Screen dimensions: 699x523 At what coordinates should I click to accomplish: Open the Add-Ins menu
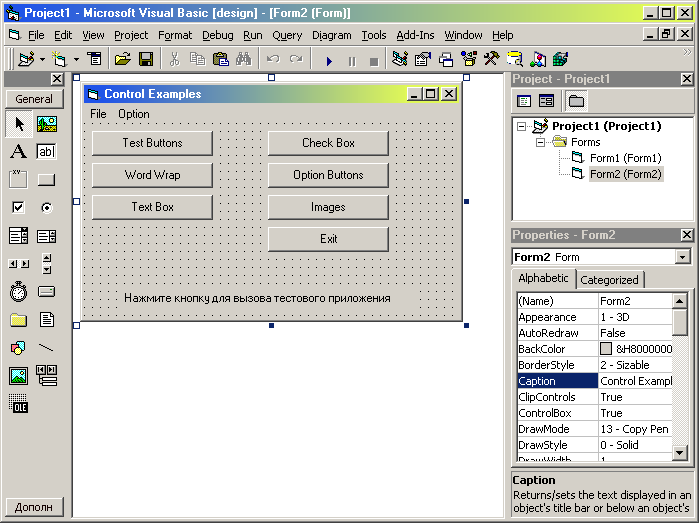point(415,35)
